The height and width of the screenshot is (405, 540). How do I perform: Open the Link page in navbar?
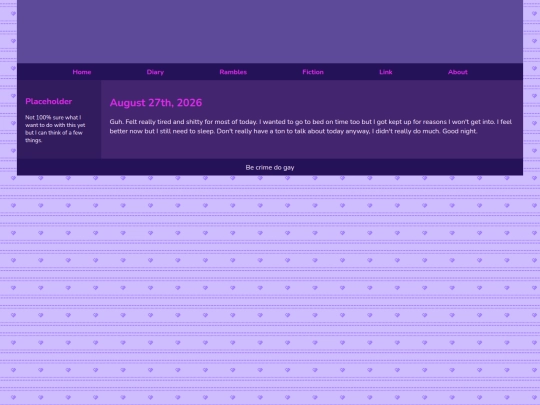coord(386,72)
